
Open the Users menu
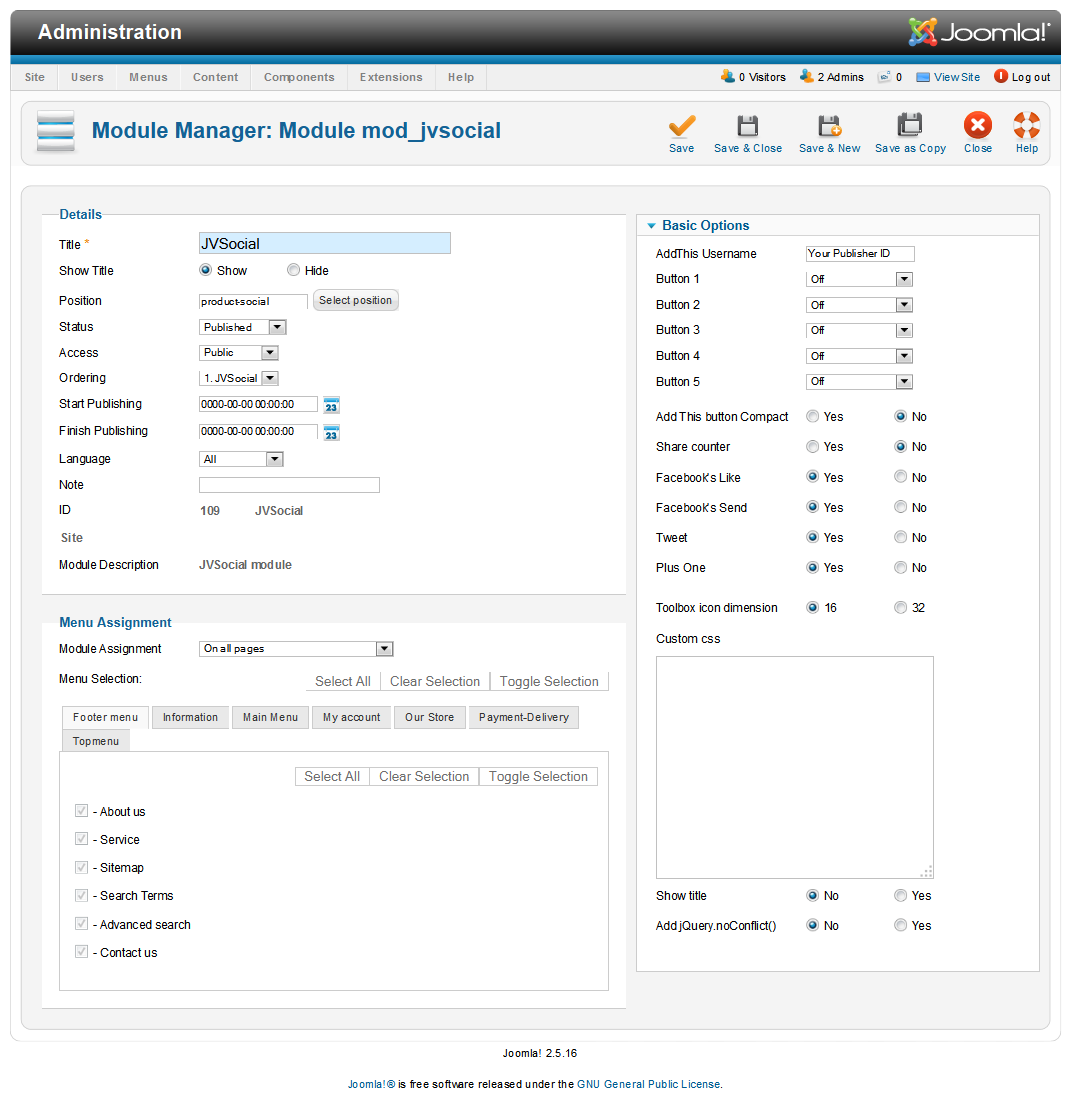point(87,77)
